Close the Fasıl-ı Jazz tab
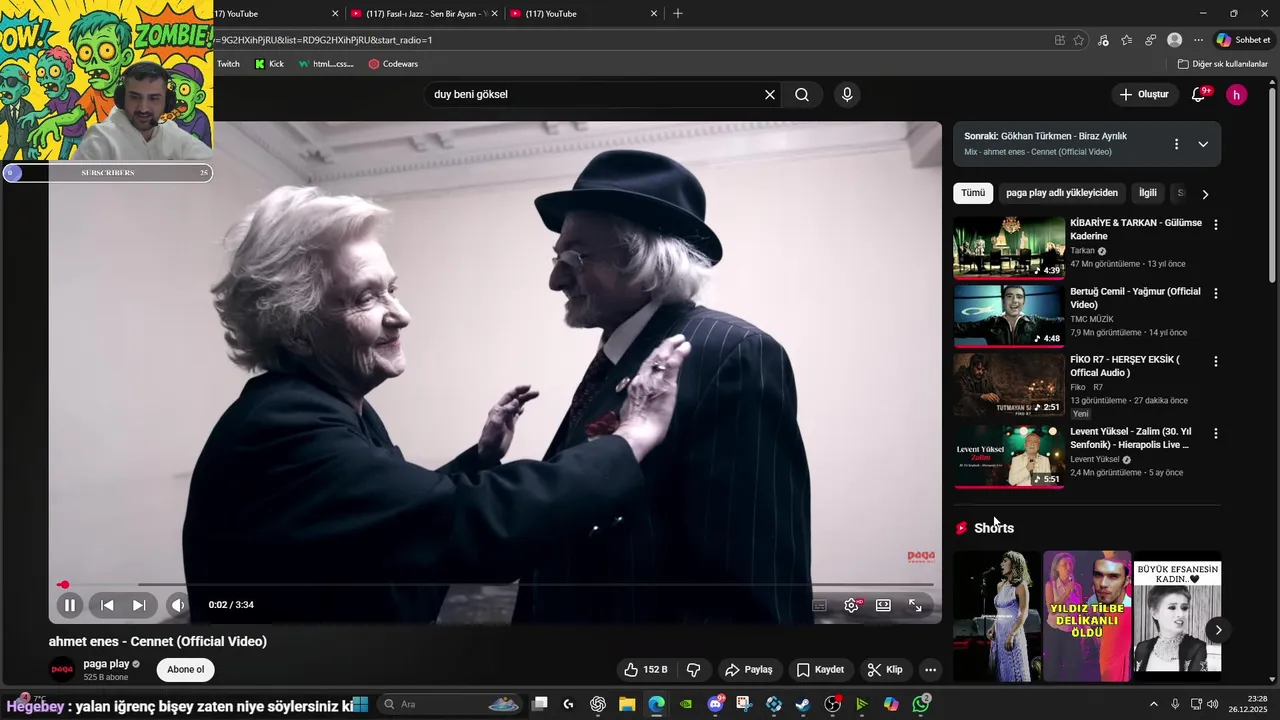This screenshot has height=720, width=1280. [494, 14]
